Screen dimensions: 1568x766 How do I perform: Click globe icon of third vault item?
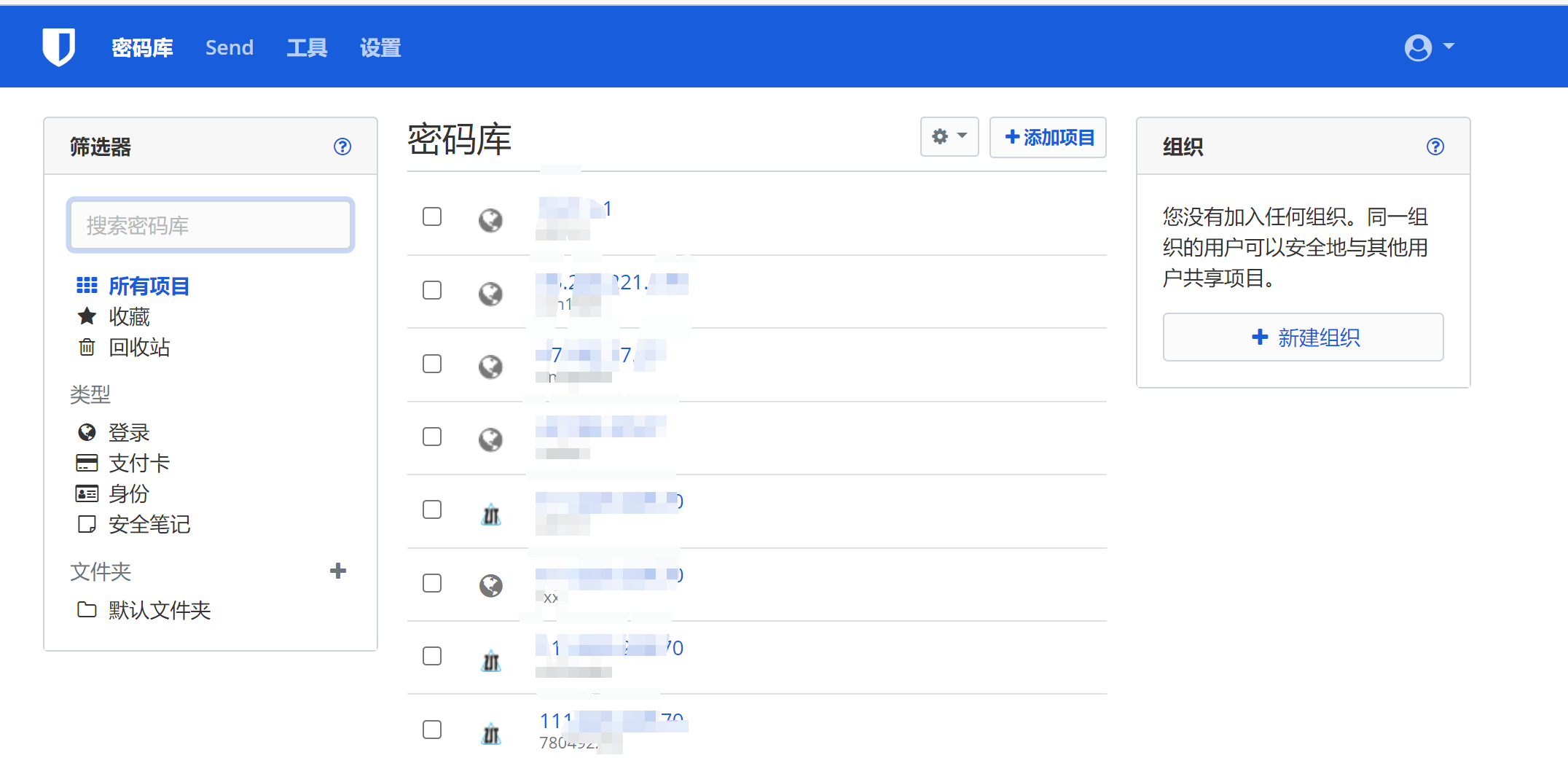(x=490, y=367)
